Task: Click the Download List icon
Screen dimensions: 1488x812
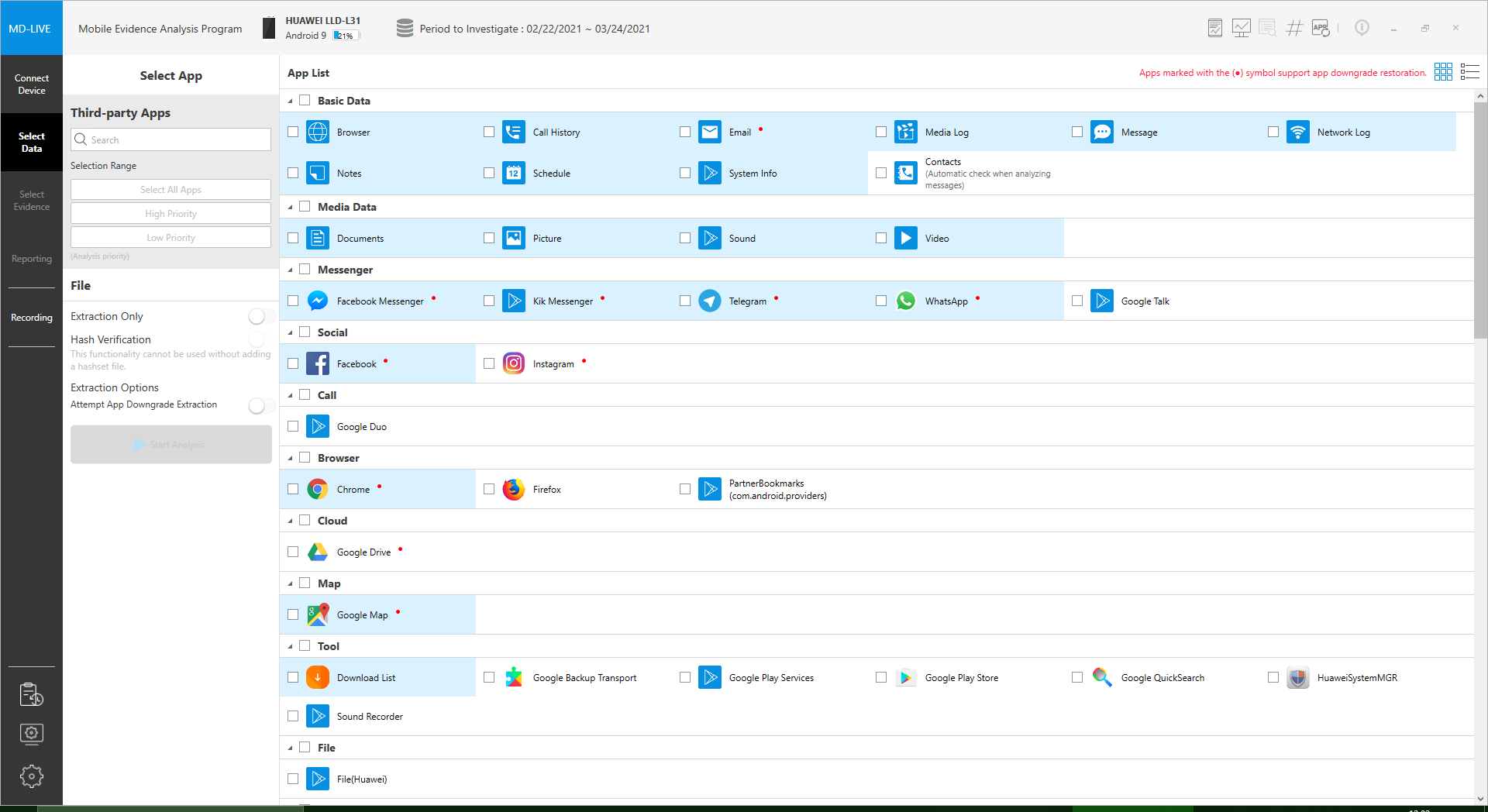Action: coord(318,677)
